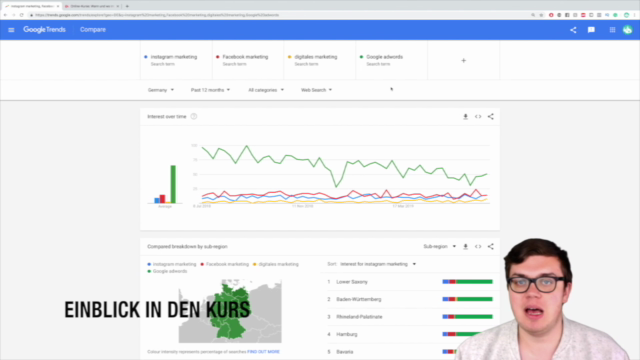Open the Past 12 months dropdown
Screen dimensions: 640x360
(210, 90)
